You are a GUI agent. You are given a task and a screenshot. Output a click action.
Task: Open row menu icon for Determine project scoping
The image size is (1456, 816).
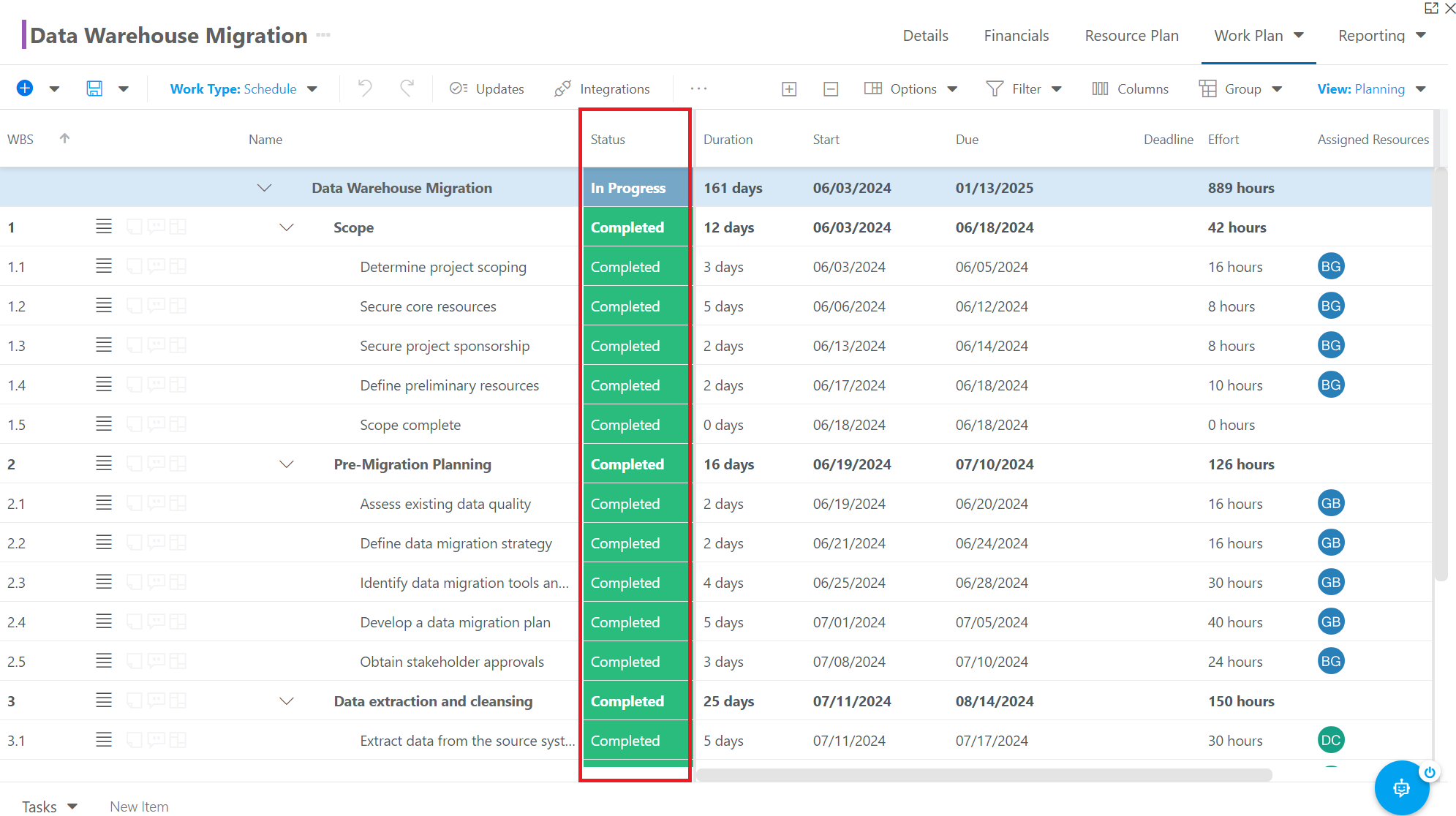tap(104, 266)
